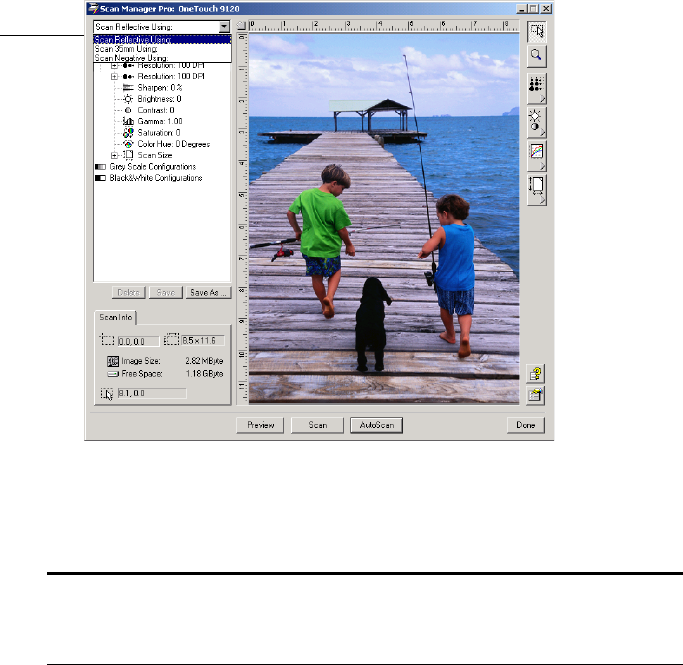
Task: Click the cursor position icon in Scan Info
Action: click(107, 394)
